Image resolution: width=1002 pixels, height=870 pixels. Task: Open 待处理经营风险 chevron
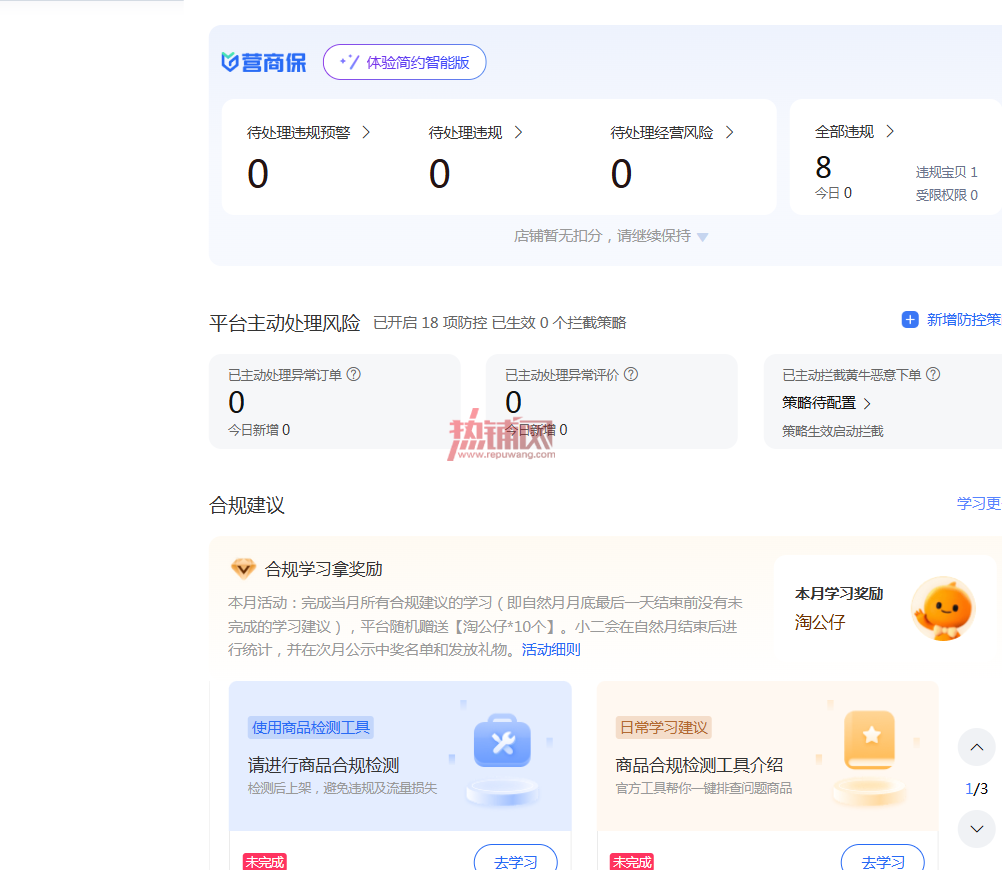click(x=730, y=132)
